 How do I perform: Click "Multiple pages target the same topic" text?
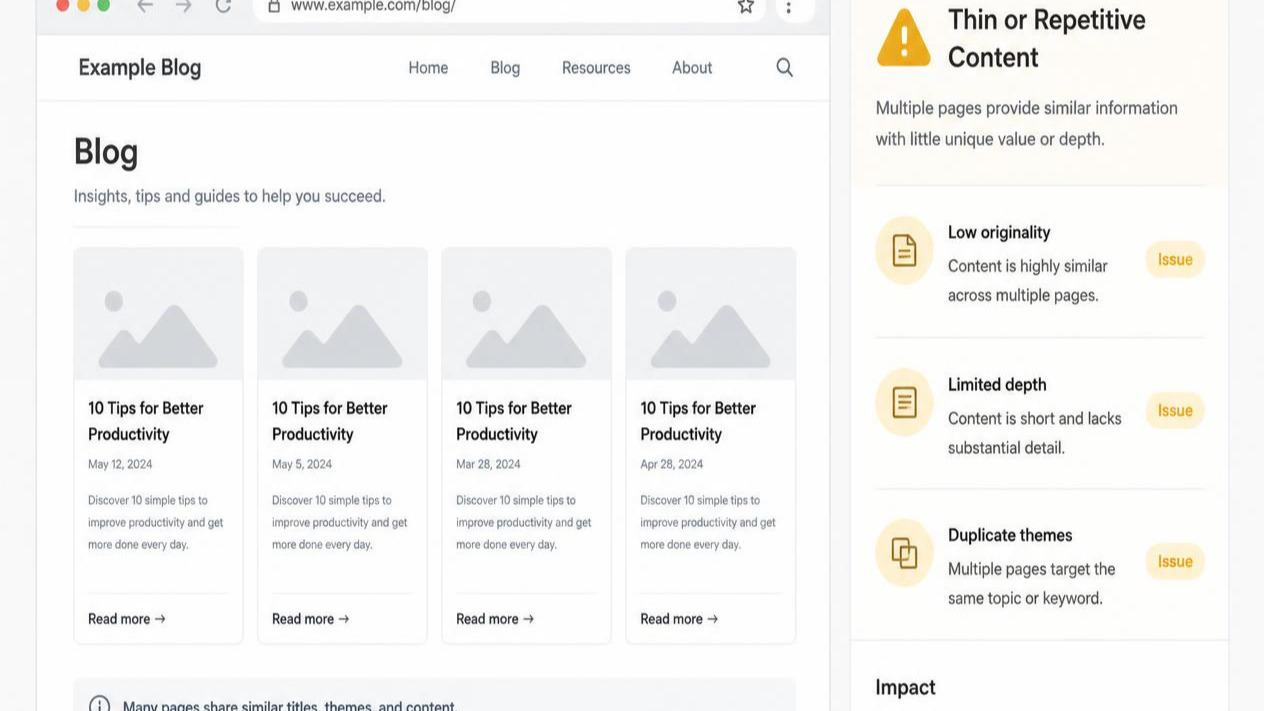pos(1032,584)
